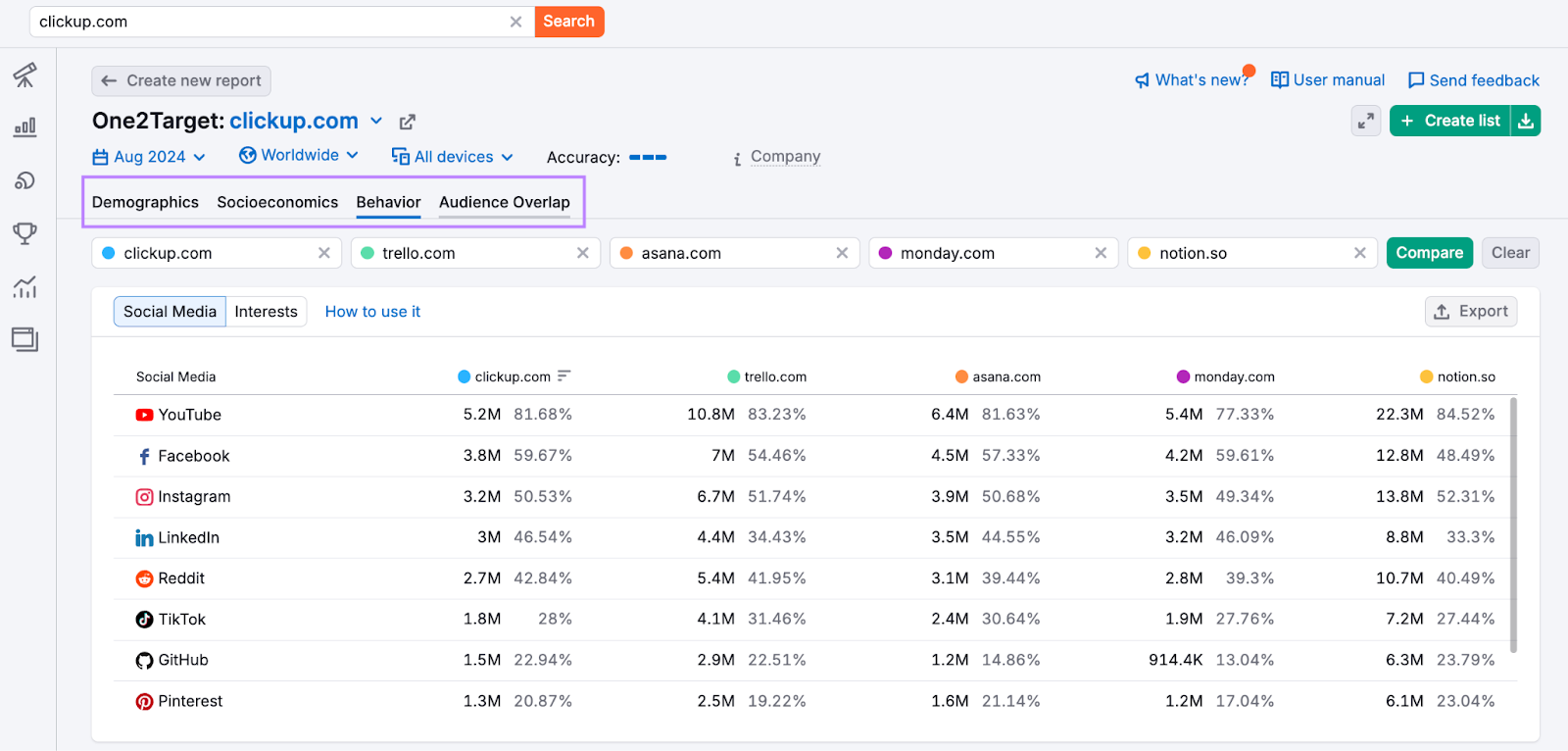
Task: Click the info icon beside Company
Action: point(737,159)
